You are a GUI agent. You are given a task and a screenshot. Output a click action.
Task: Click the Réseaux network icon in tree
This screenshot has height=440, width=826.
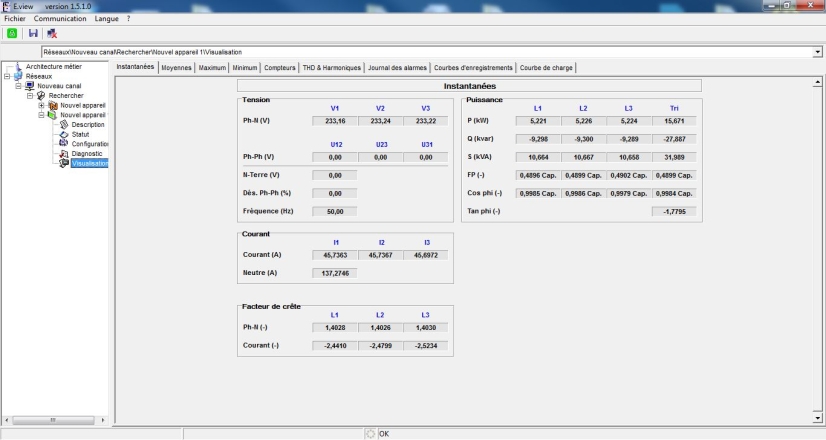[18, 76]
